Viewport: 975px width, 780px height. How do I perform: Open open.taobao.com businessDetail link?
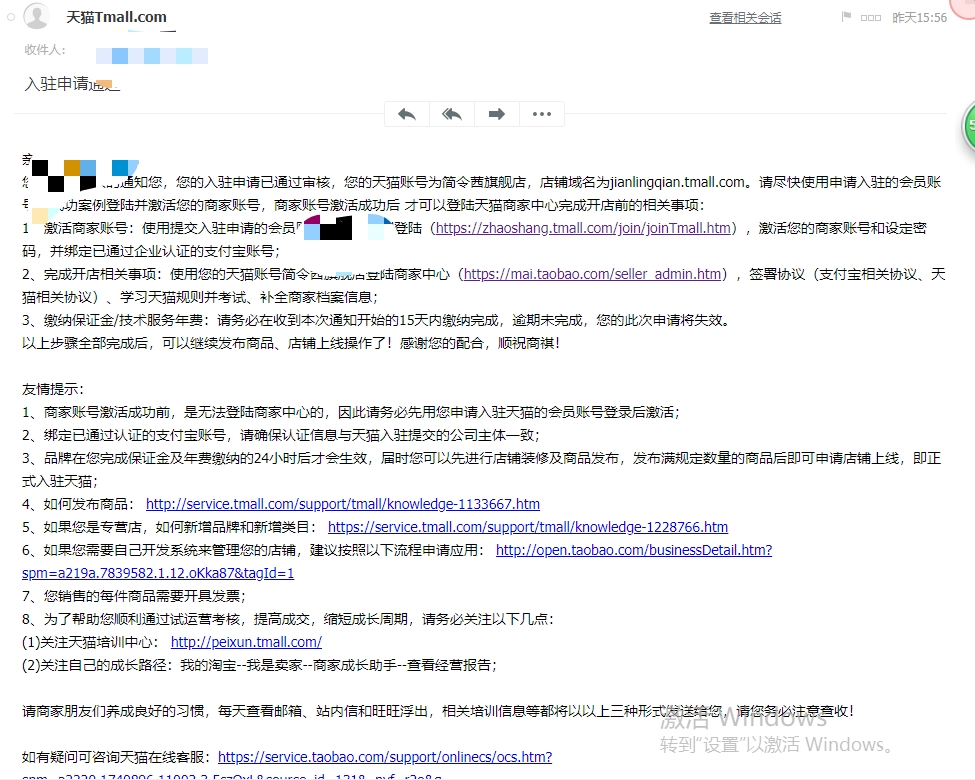click(634, 550)
